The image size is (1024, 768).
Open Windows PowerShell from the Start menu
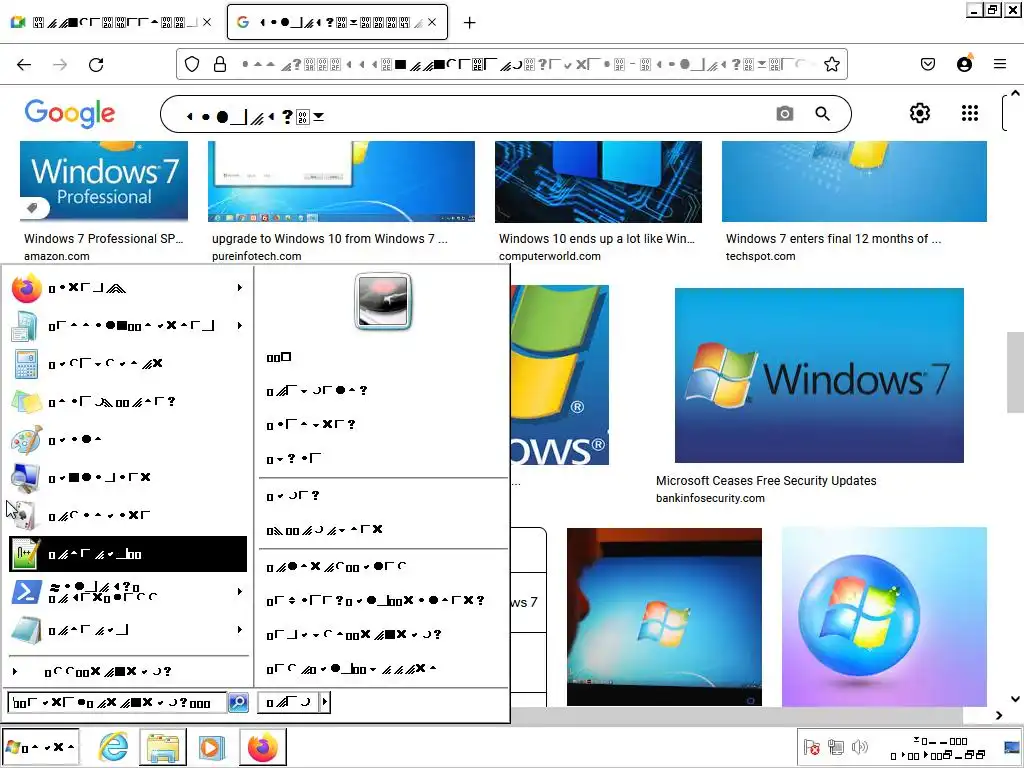(x=128, y=592)
